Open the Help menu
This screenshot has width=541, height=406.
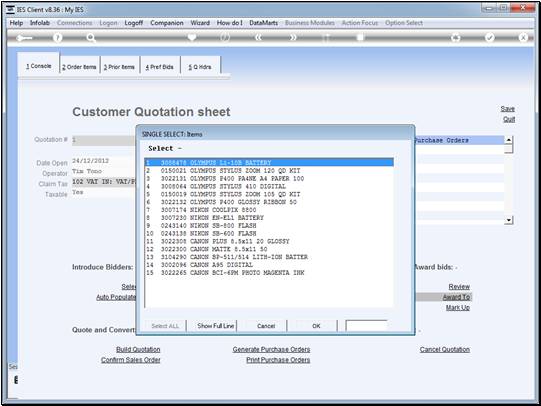[x=16, y=23]
